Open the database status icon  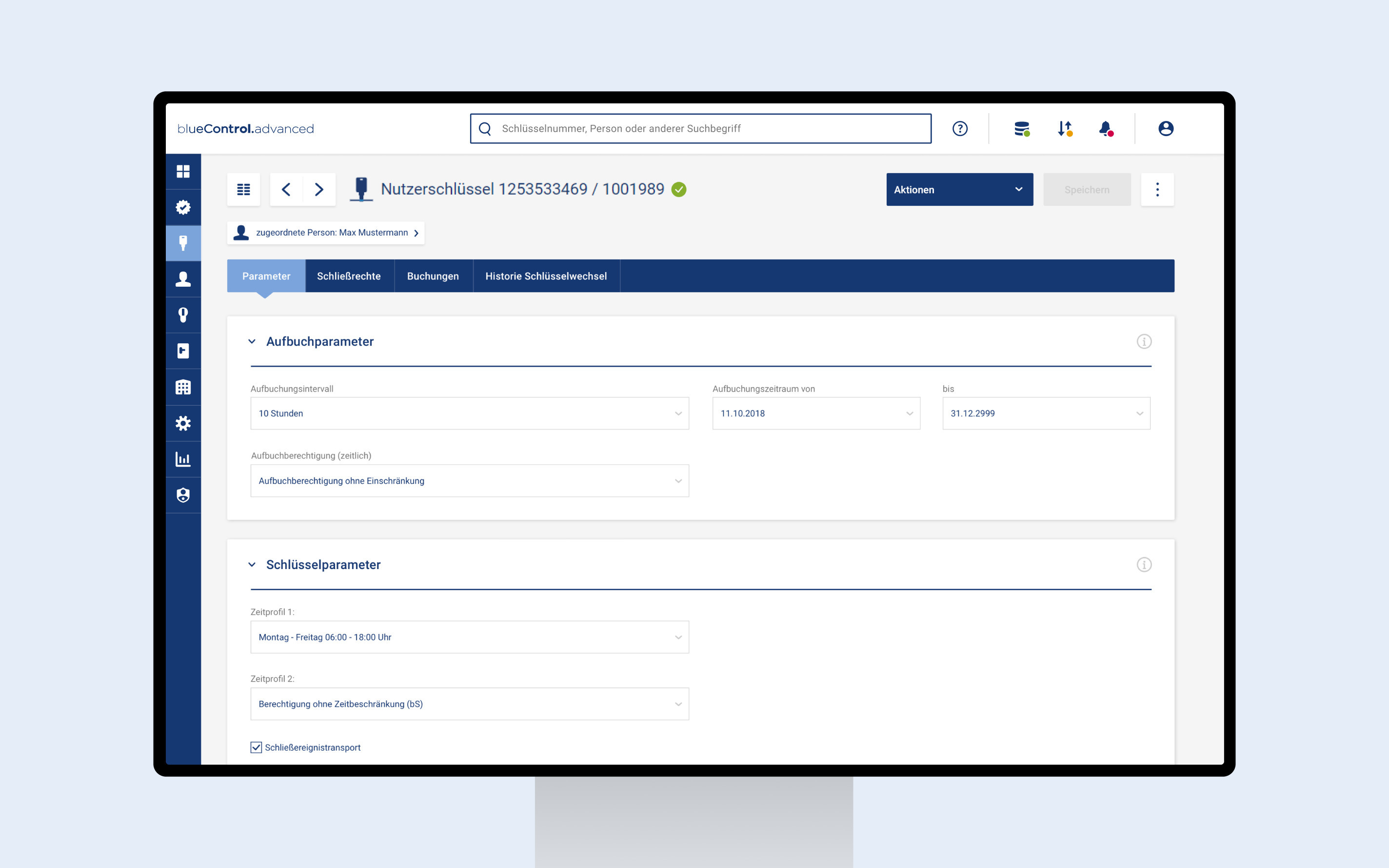pos(1021,129)
